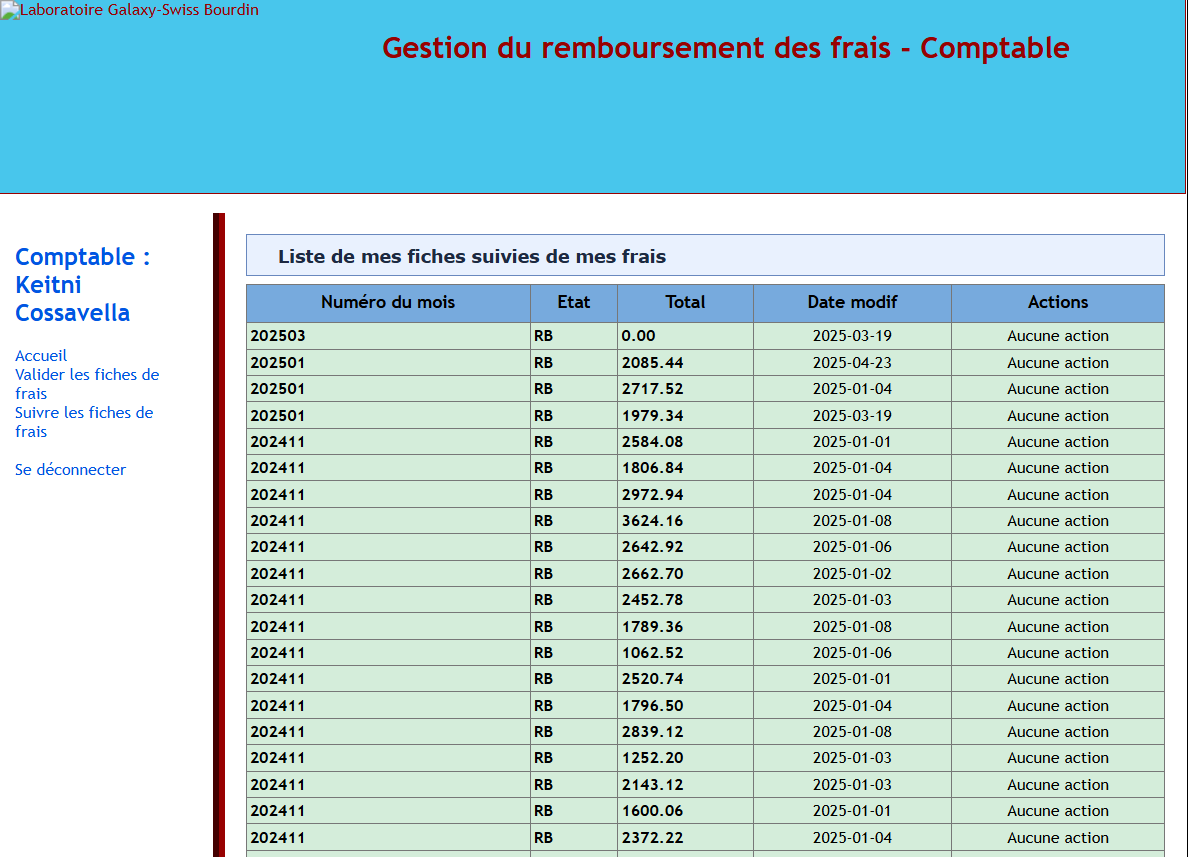The image size is (1188, 857).
Task: Click the Total column header
Action: [x=686, y=302]
